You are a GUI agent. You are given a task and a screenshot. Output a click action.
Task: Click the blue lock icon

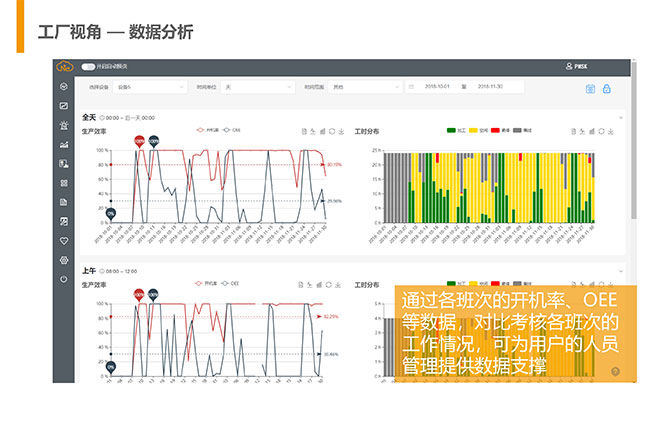(606, 89)
